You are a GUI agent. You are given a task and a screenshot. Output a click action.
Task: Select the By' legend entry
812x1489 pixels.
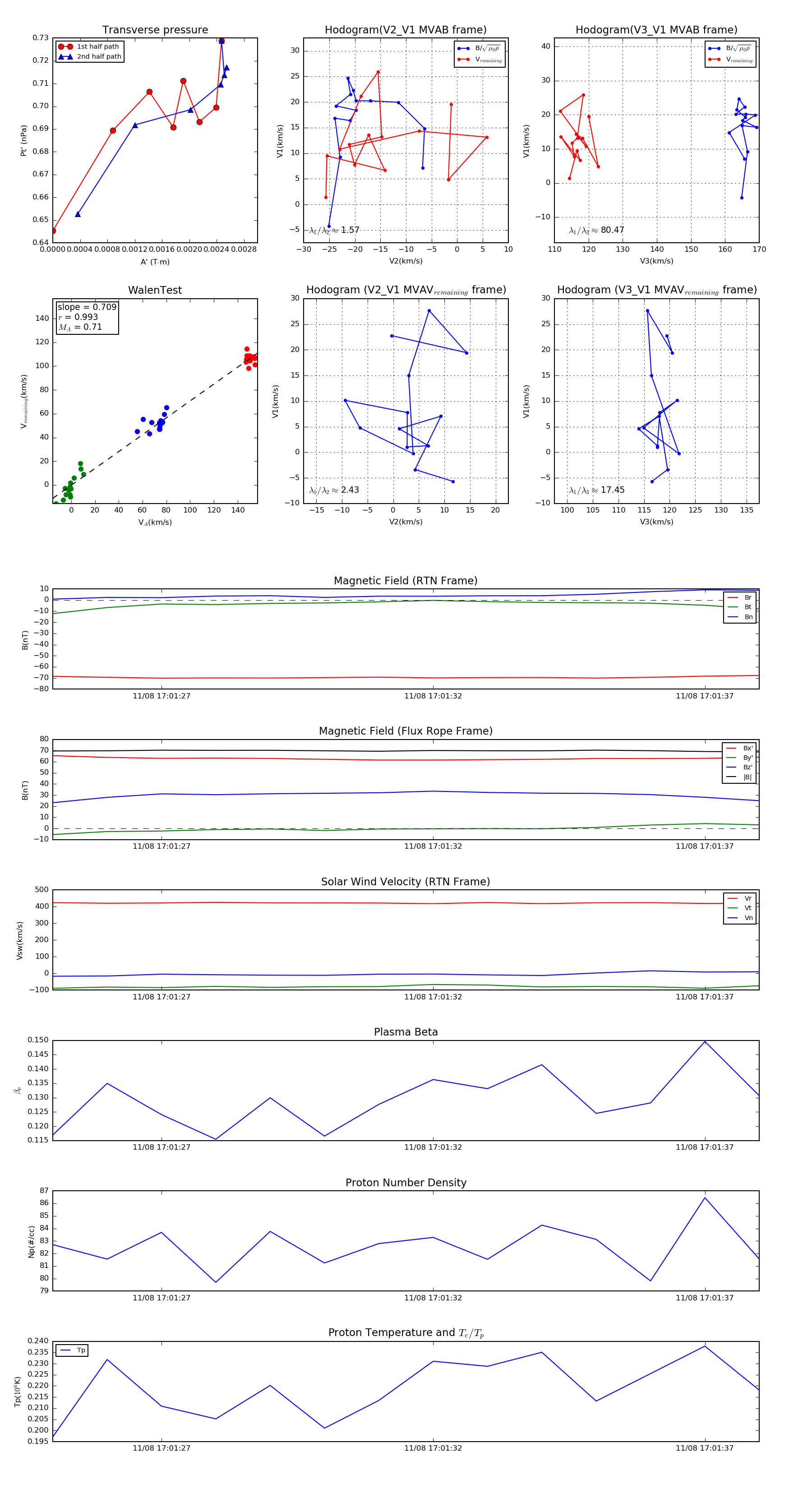point(740,758)
